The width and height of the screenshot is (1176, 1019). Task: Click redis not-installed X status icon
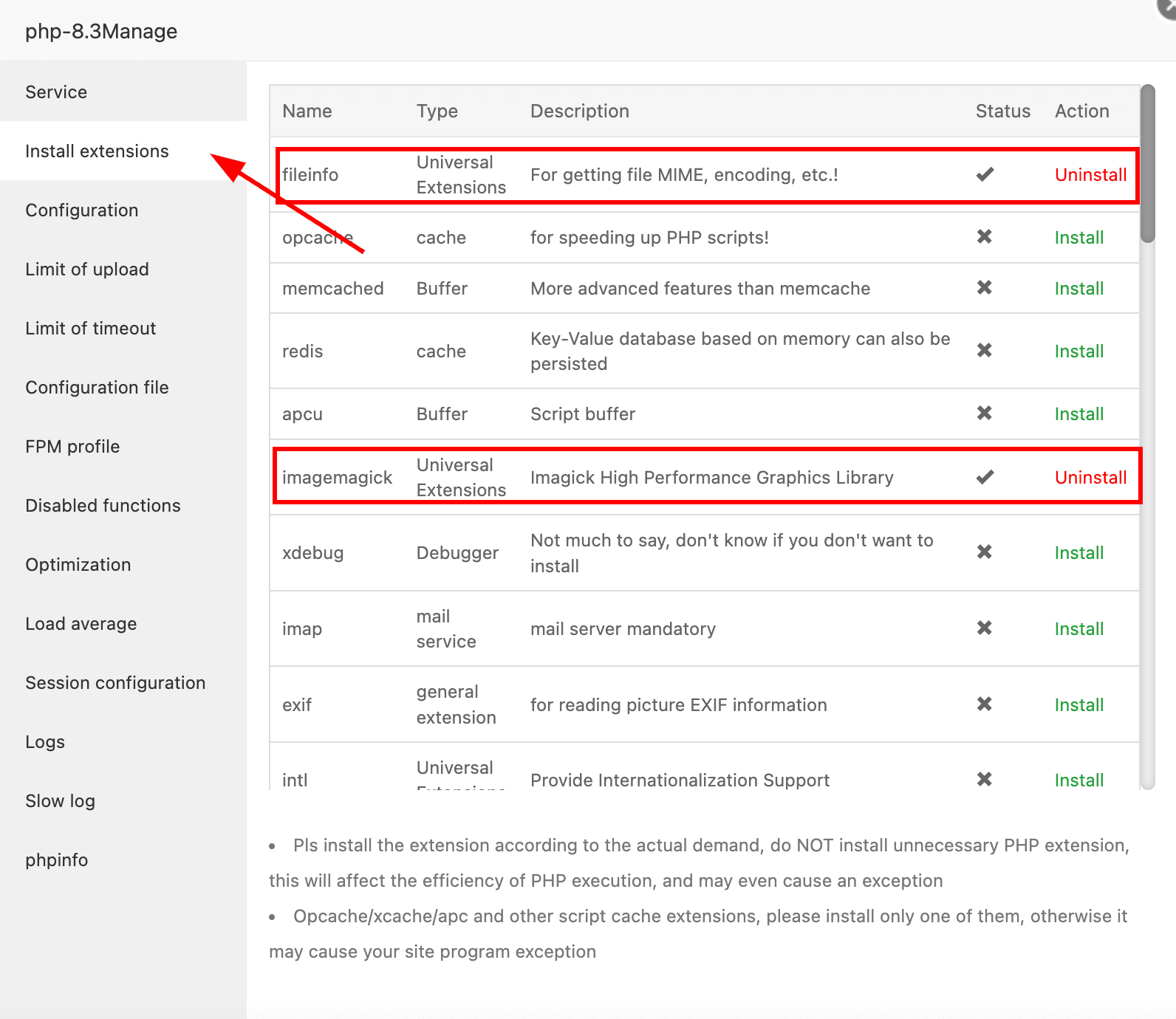tap(984, 350)
